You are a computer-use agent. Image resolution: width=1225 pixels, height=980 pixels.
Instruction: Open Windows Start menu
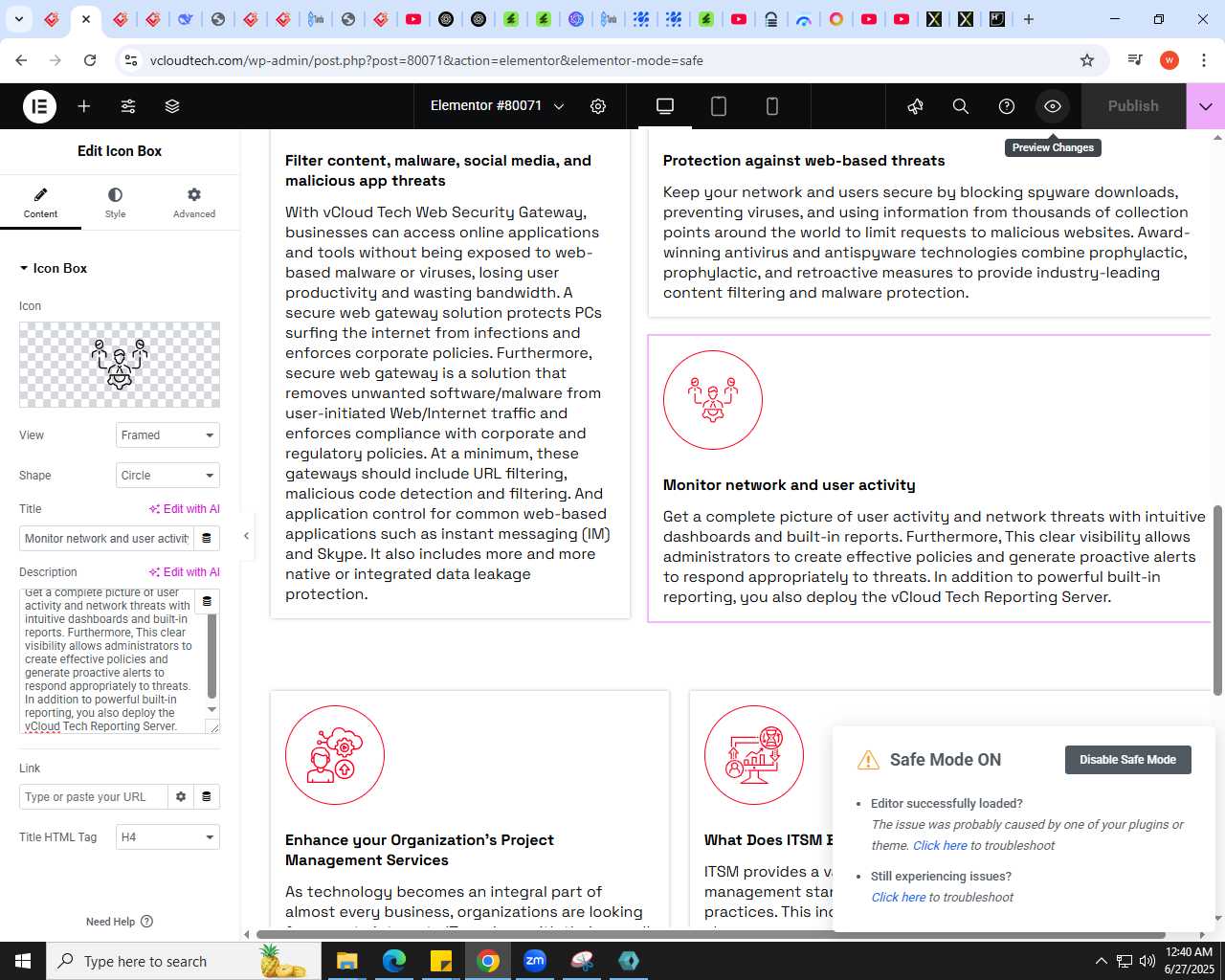[23, 961]
